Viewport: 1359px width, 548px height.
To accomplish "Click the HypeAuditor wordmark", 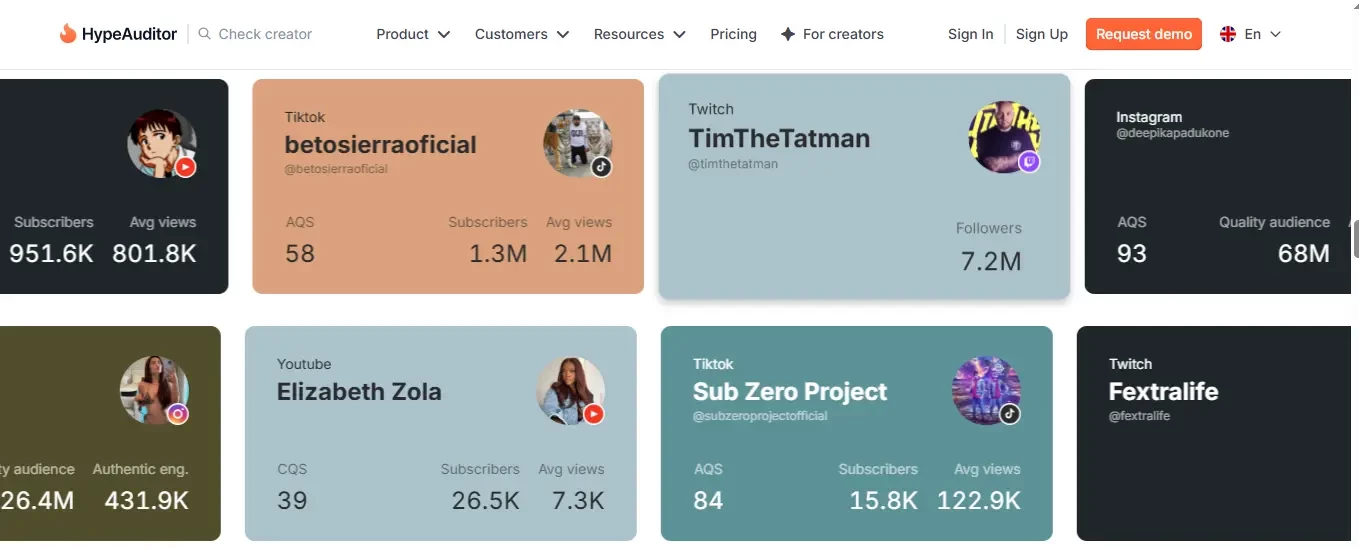I will pos(130,34).
